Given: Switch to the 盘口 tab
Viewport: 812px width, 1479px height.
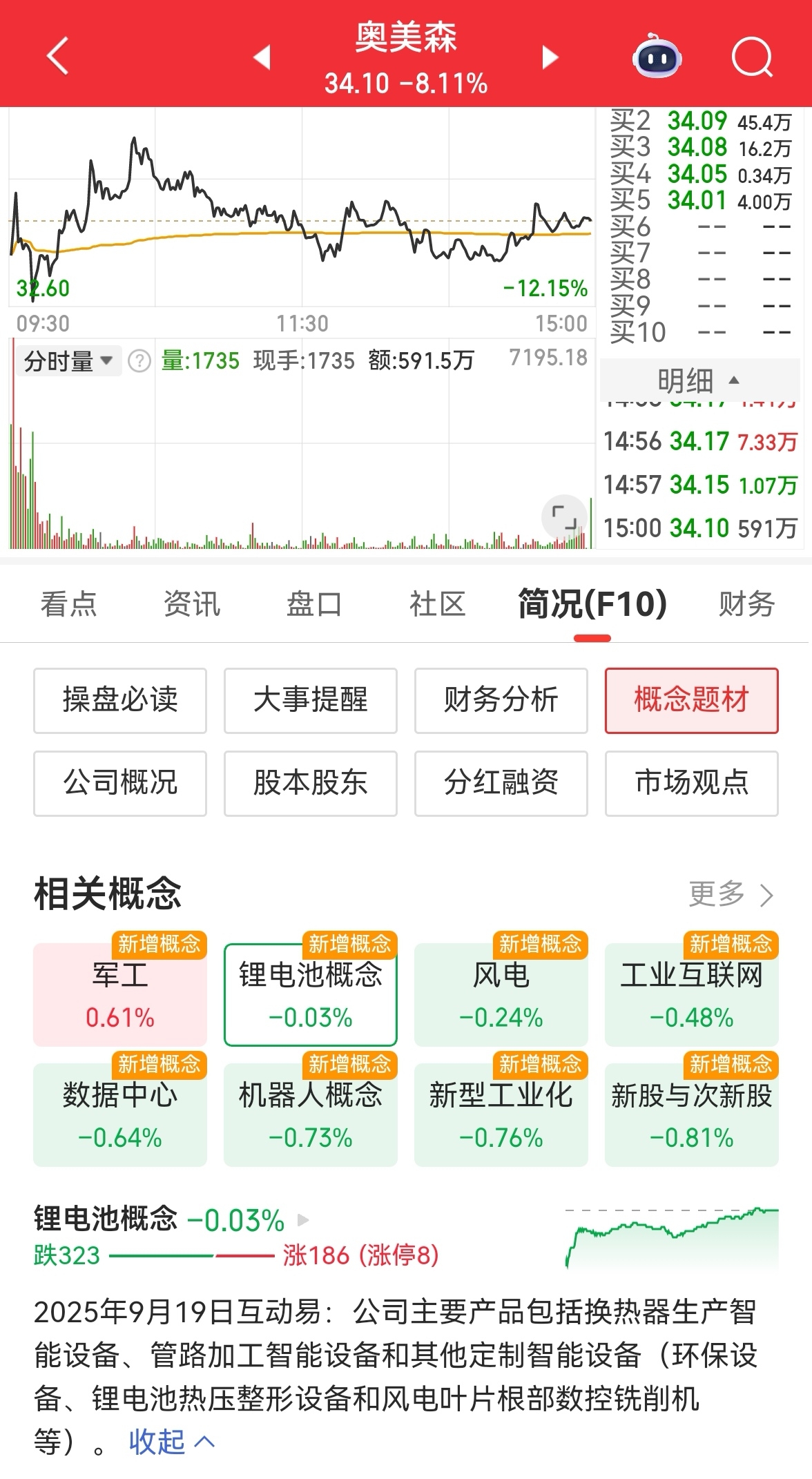Looking at the screenshot, I should click(314, 604).
